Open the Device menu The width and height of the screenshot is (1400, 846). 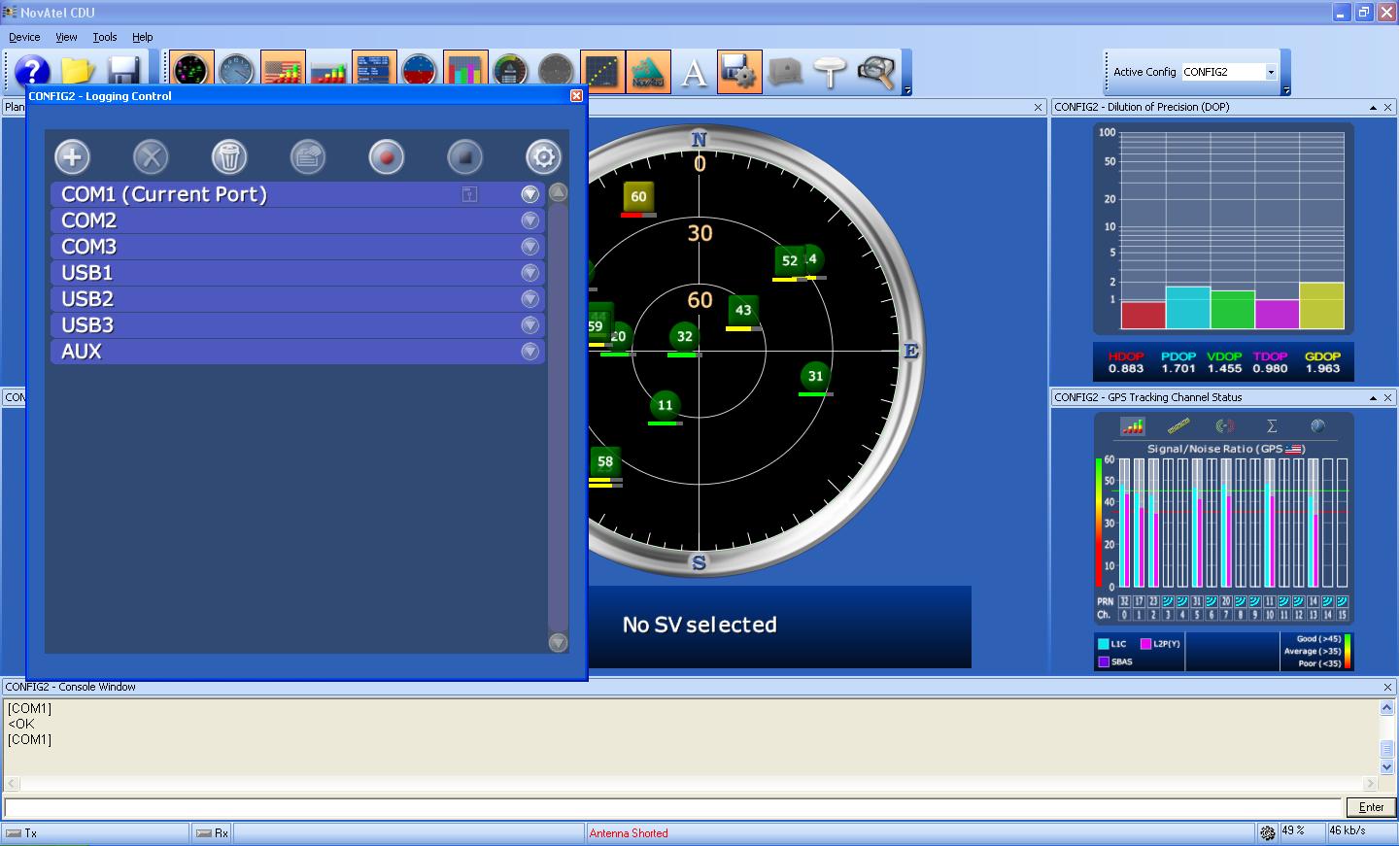coord(24,37)
